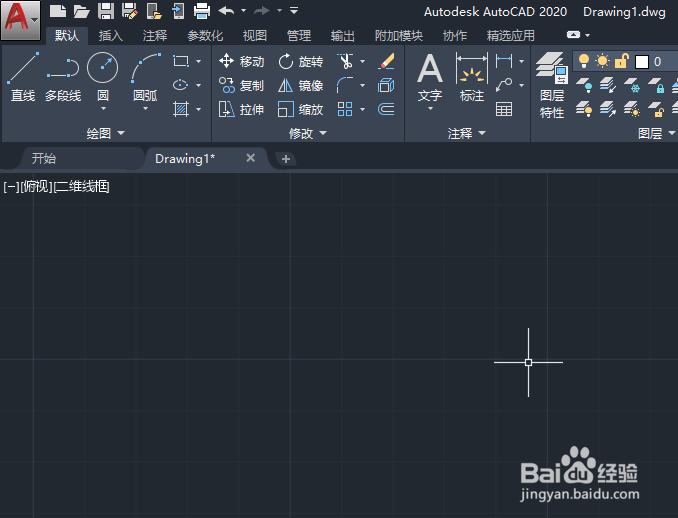678x518 pixels.
Task: Click the [二维线框] visual style control
Action: coord(82,187)
